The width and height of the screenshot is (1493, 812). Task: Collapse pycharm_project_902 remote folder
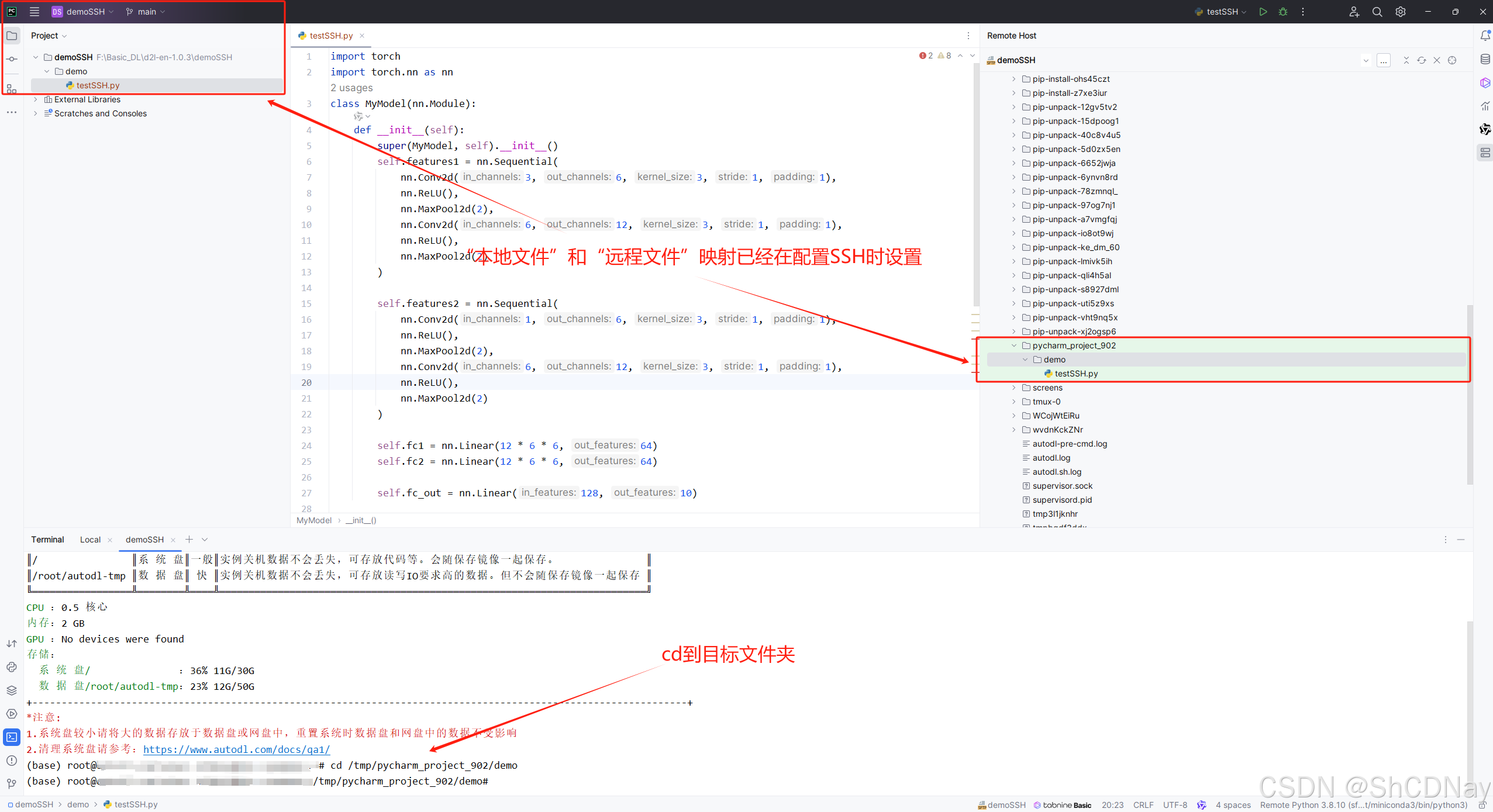pyautogui.click(x=1014, y=345)
